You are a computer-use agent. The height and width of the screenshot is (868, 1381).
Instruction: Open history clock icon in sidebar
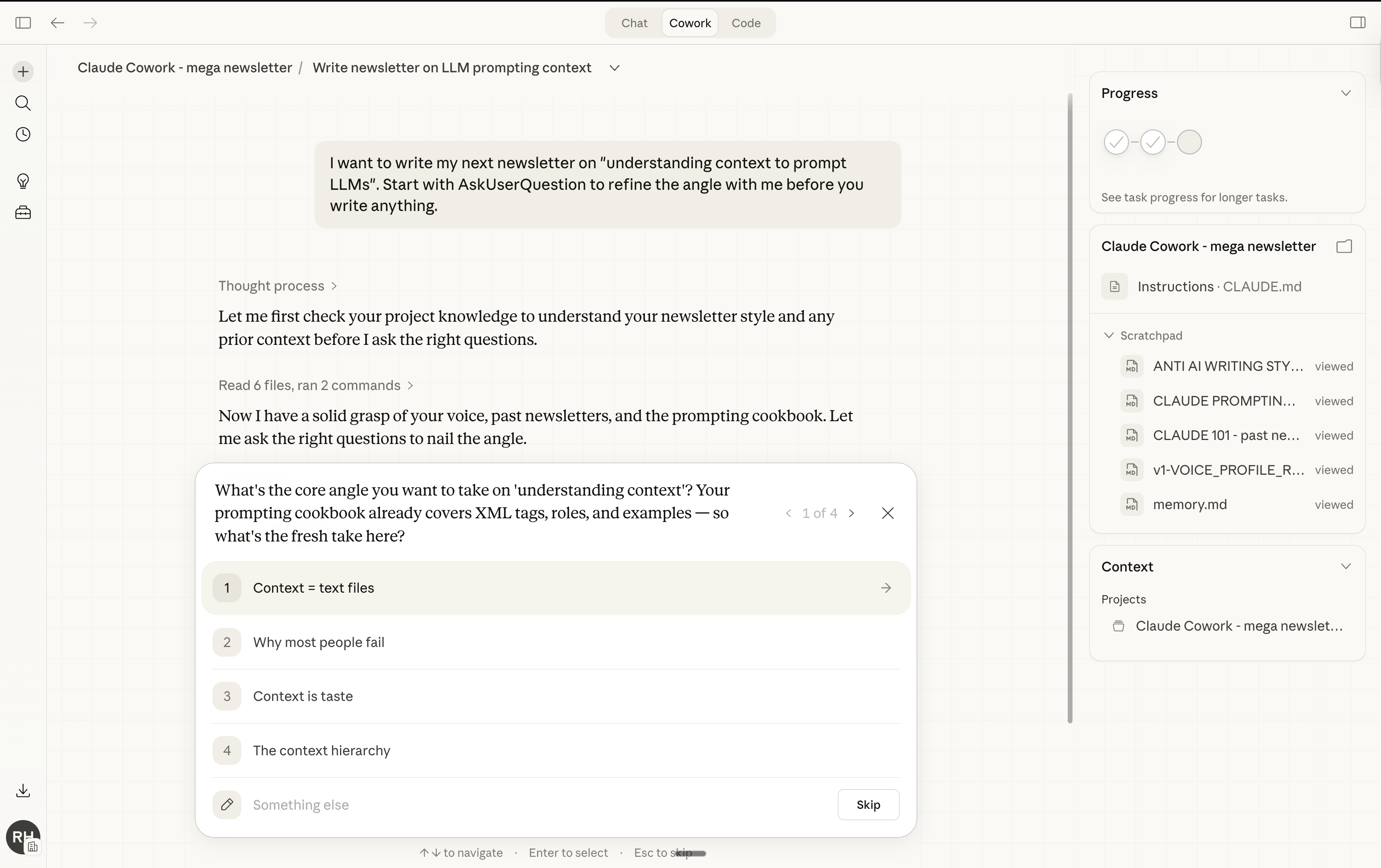point(23,135)
